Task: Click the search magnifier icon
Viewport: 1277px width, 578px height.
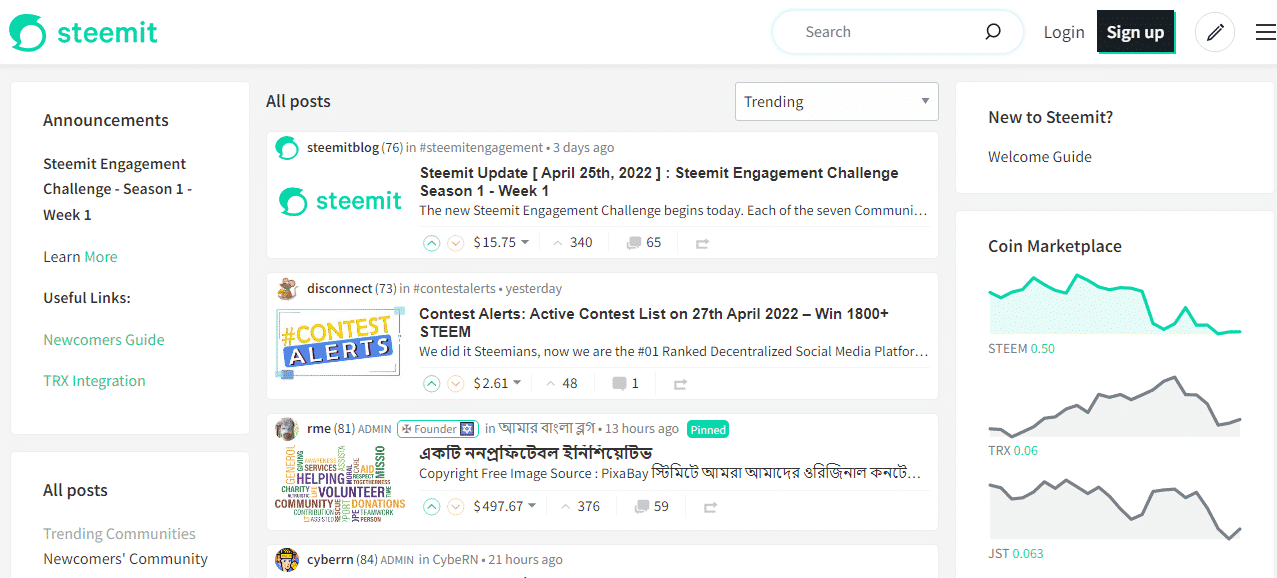Action: coord(993,32)
